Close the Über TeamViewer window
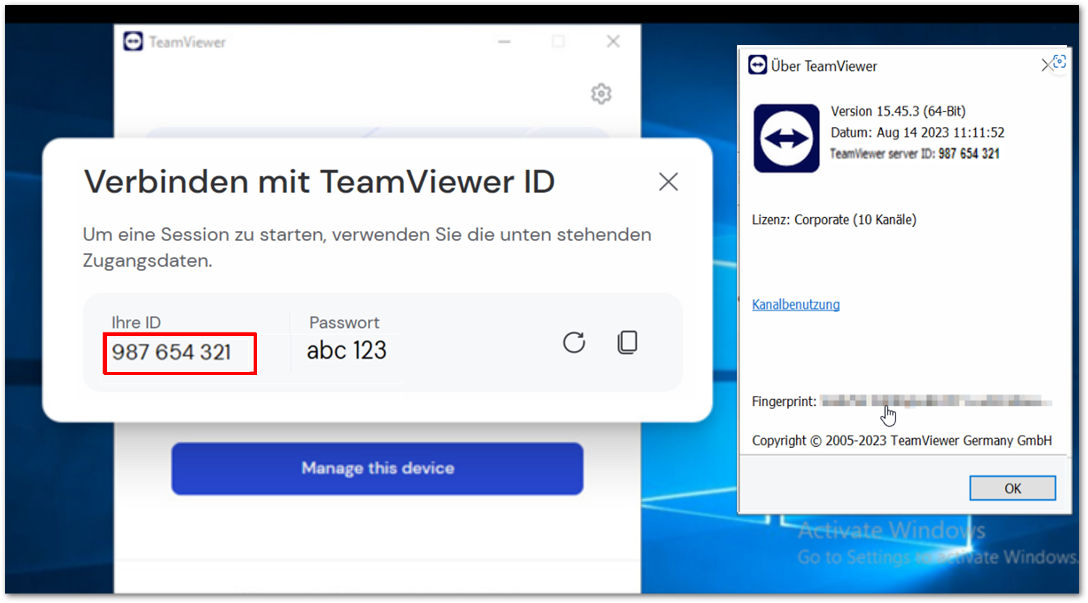Image resolution: width=1088 pixels, height=603 pixels. pos(1046,65)
